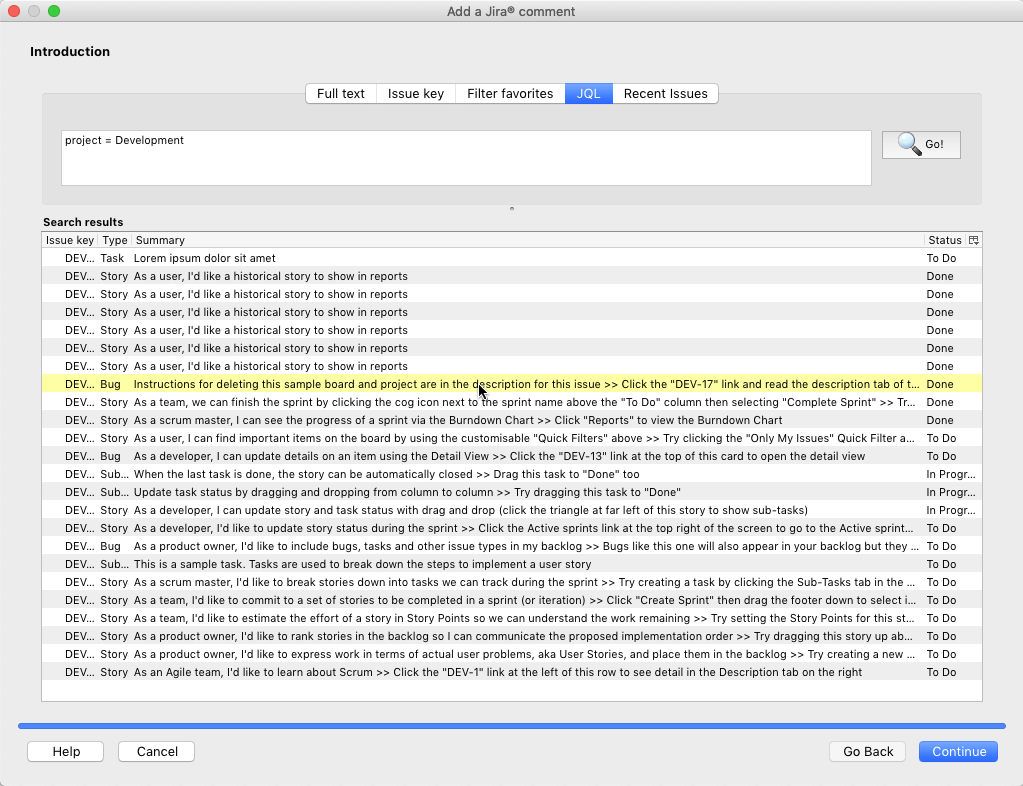Select the "Lorem ipsum dolor sit amet" task row

point(400,258)
